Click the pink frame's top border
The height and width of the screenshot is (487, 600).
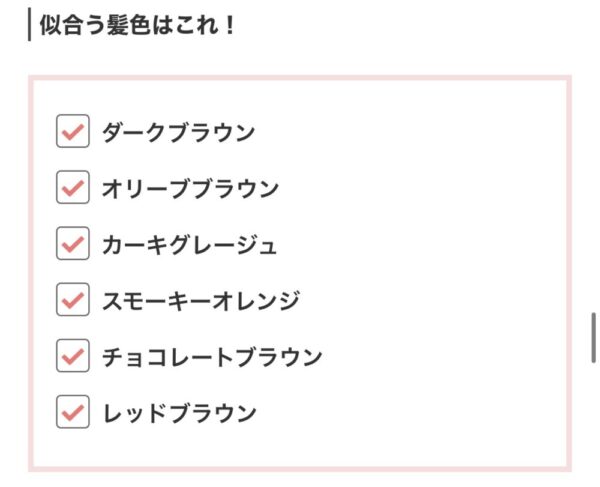tap(300, 78)
